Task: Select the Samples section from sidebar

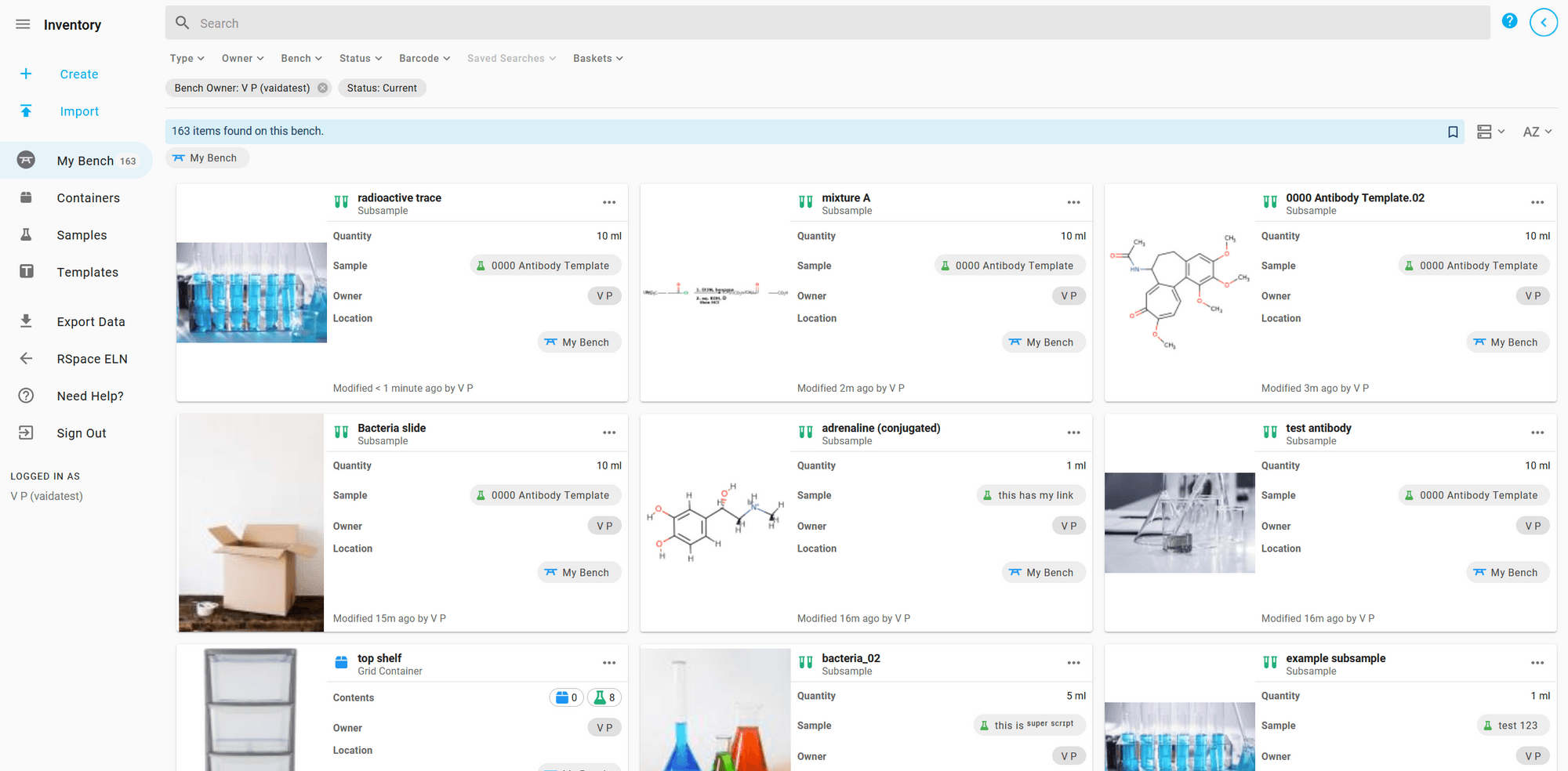Action: tap(82, 234)
